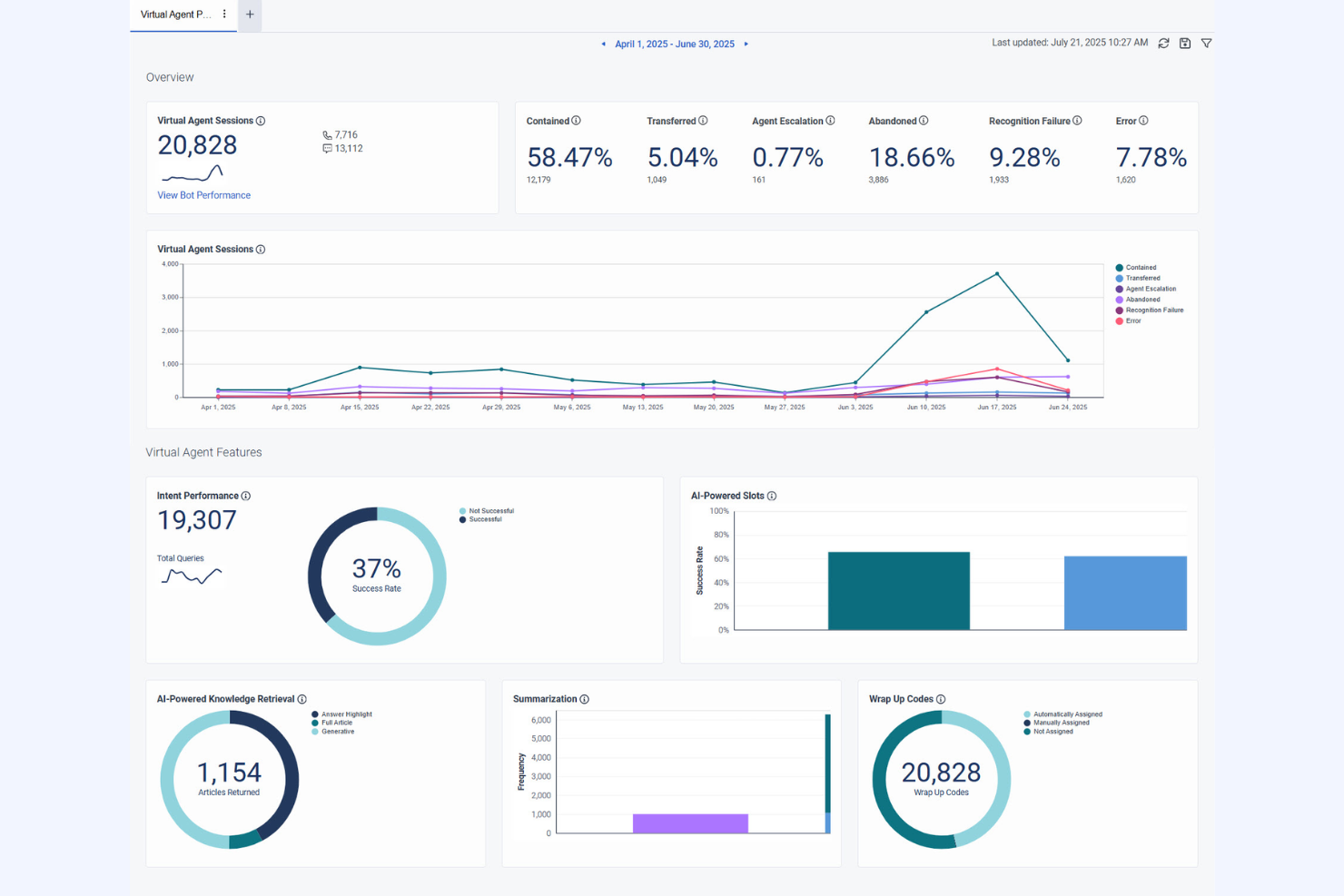Toggle Recognition Failure series in legend
The width and height of the screenshot is (1344, 896).
(x=1150, y=310)
